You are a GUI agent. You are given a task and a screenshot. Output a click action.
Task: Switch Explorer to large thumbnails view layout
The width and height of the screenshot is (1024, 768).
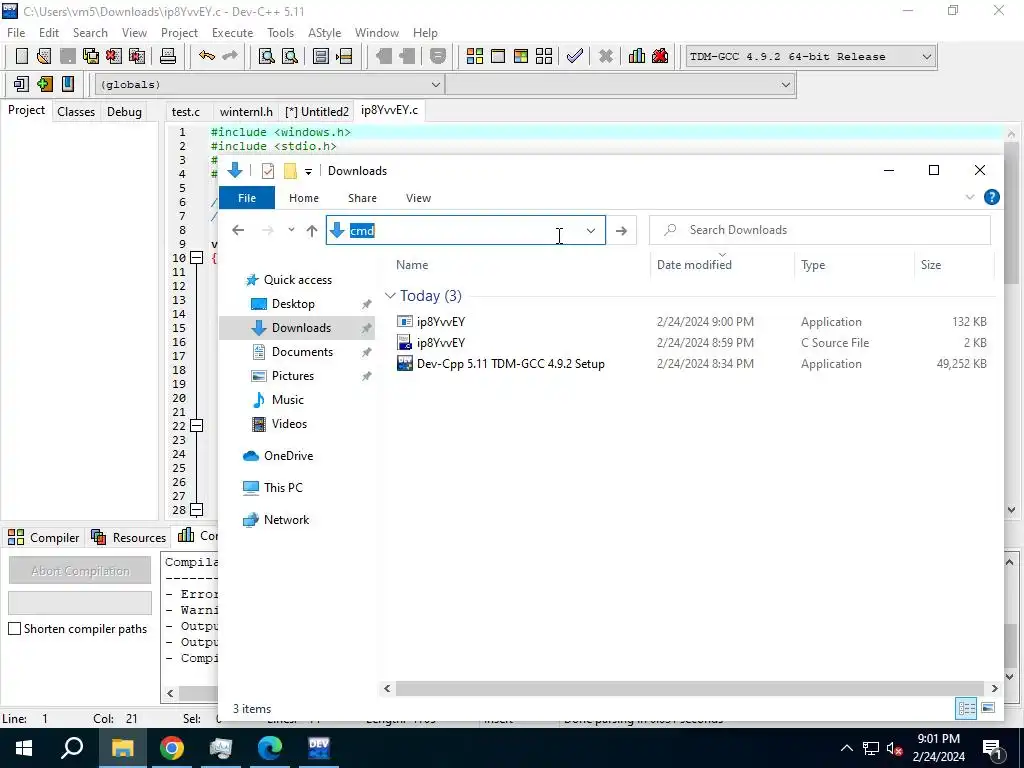pos(988,708)
